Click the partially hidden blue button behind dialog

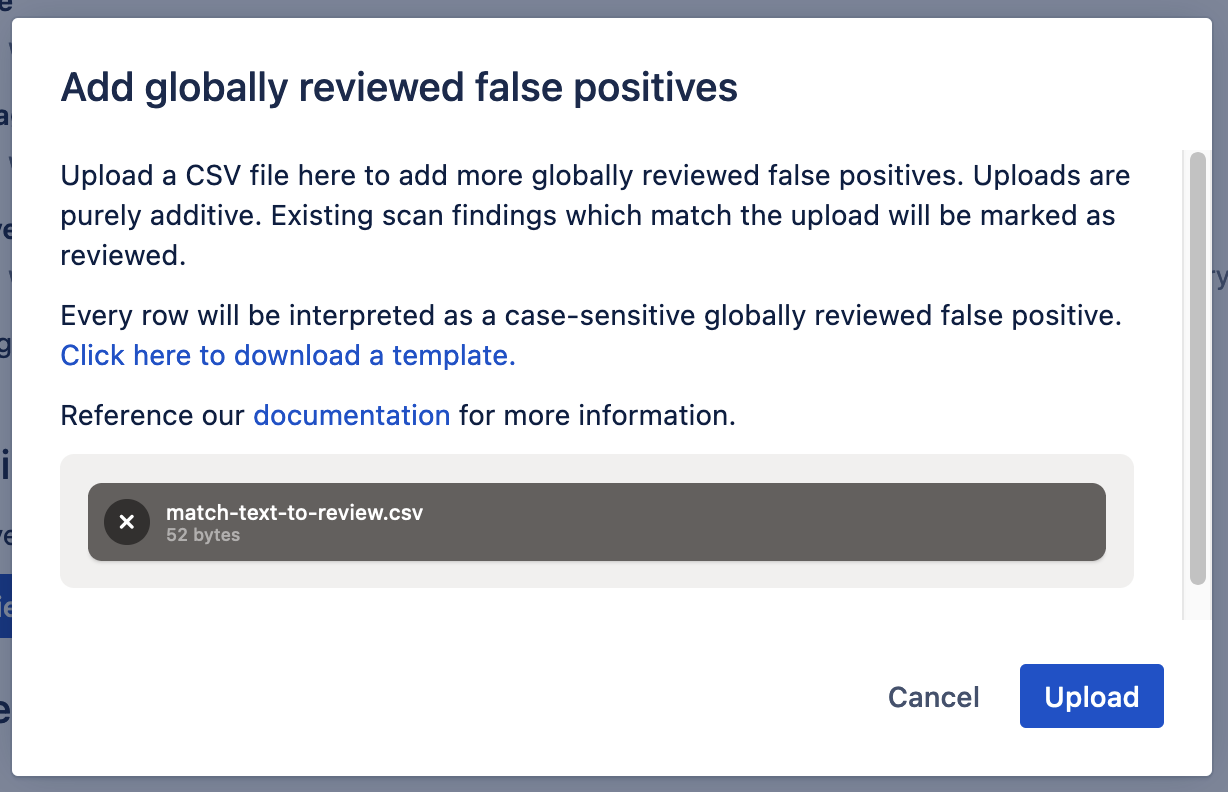[x=5, y=606]
